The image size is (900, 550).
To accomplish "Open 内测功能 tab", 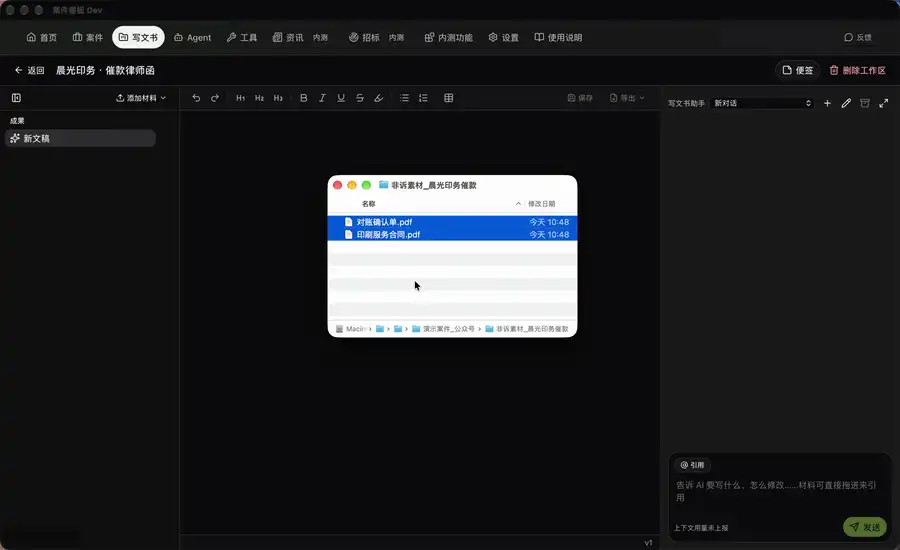I will [x=448, y=37].
